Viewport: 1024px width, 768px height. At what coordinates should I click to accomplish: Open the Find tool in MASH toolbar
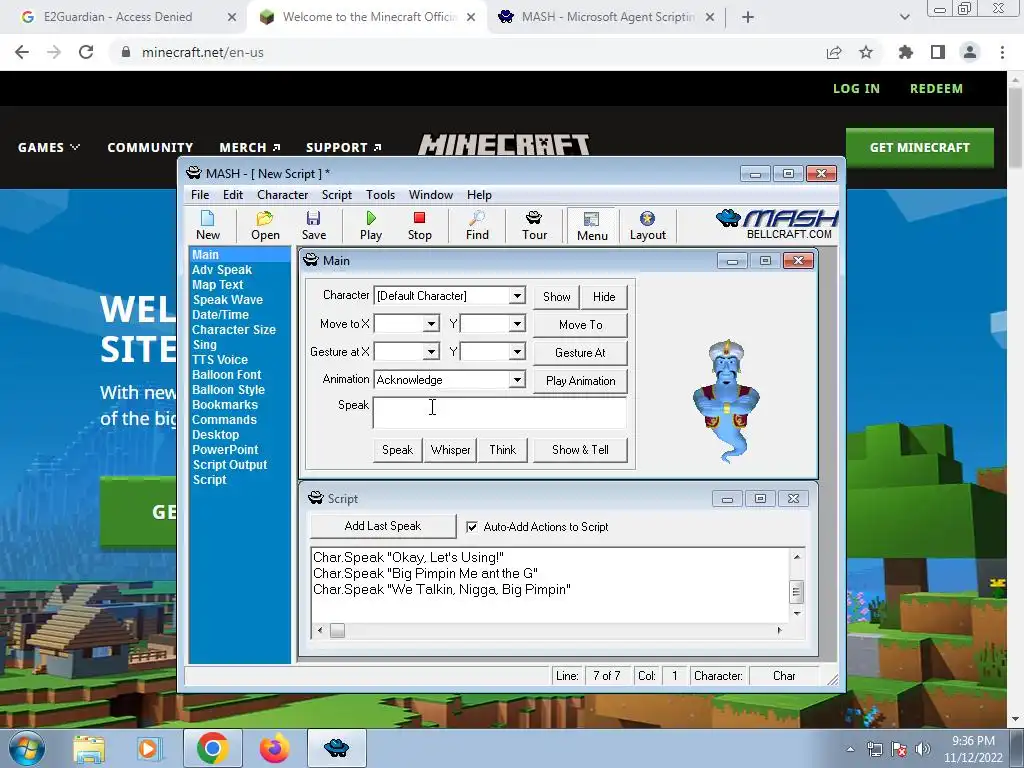[477, 226]
